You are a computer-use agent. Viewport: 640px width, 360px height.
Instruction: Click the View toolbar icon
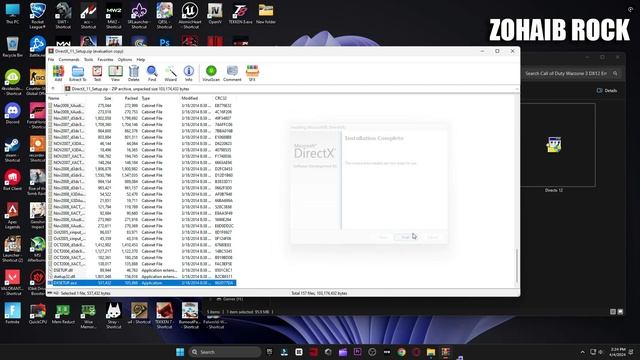coord(116,73)
